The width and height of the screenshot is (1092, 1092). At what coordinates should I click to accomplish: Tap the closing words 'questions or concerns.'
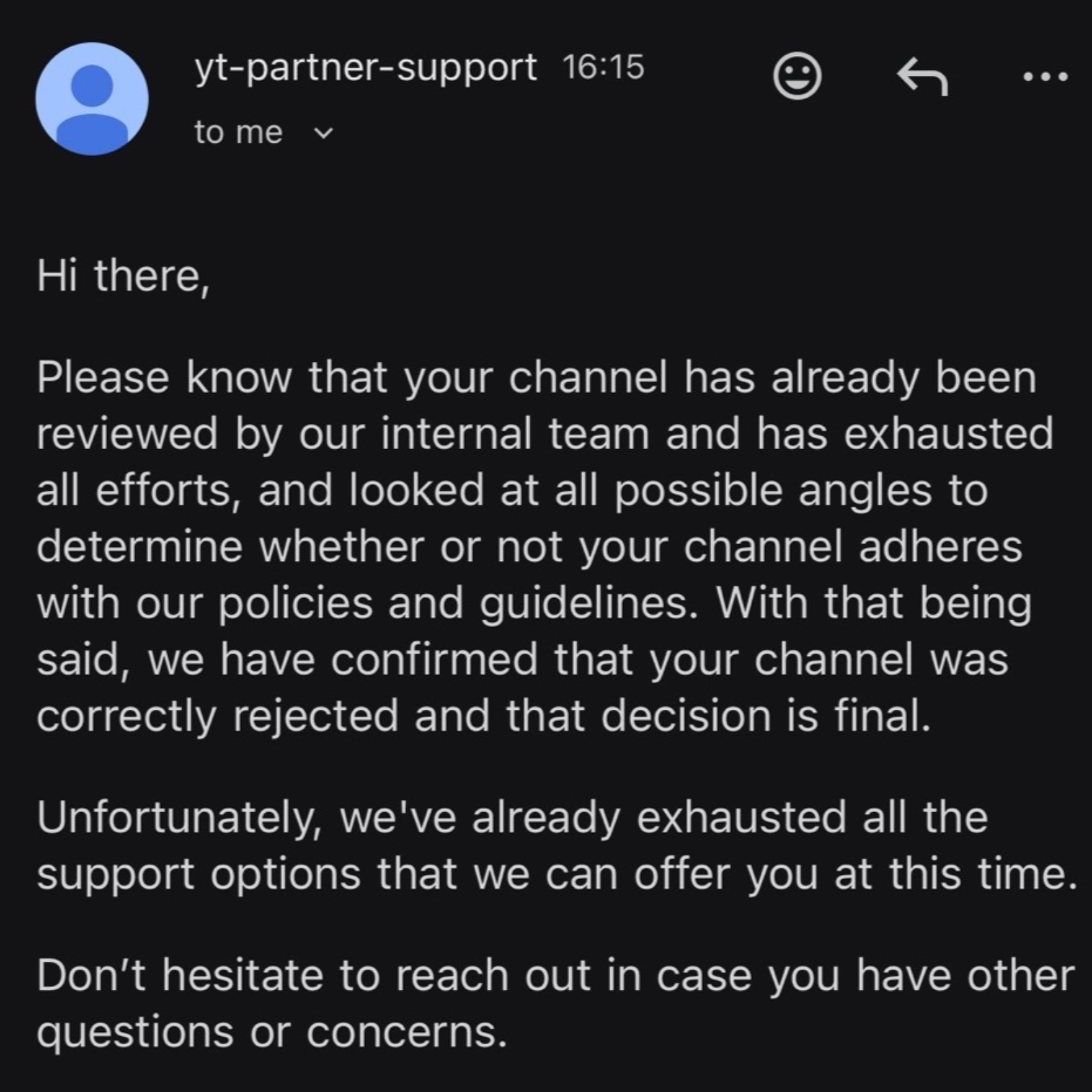[272, 1032]
